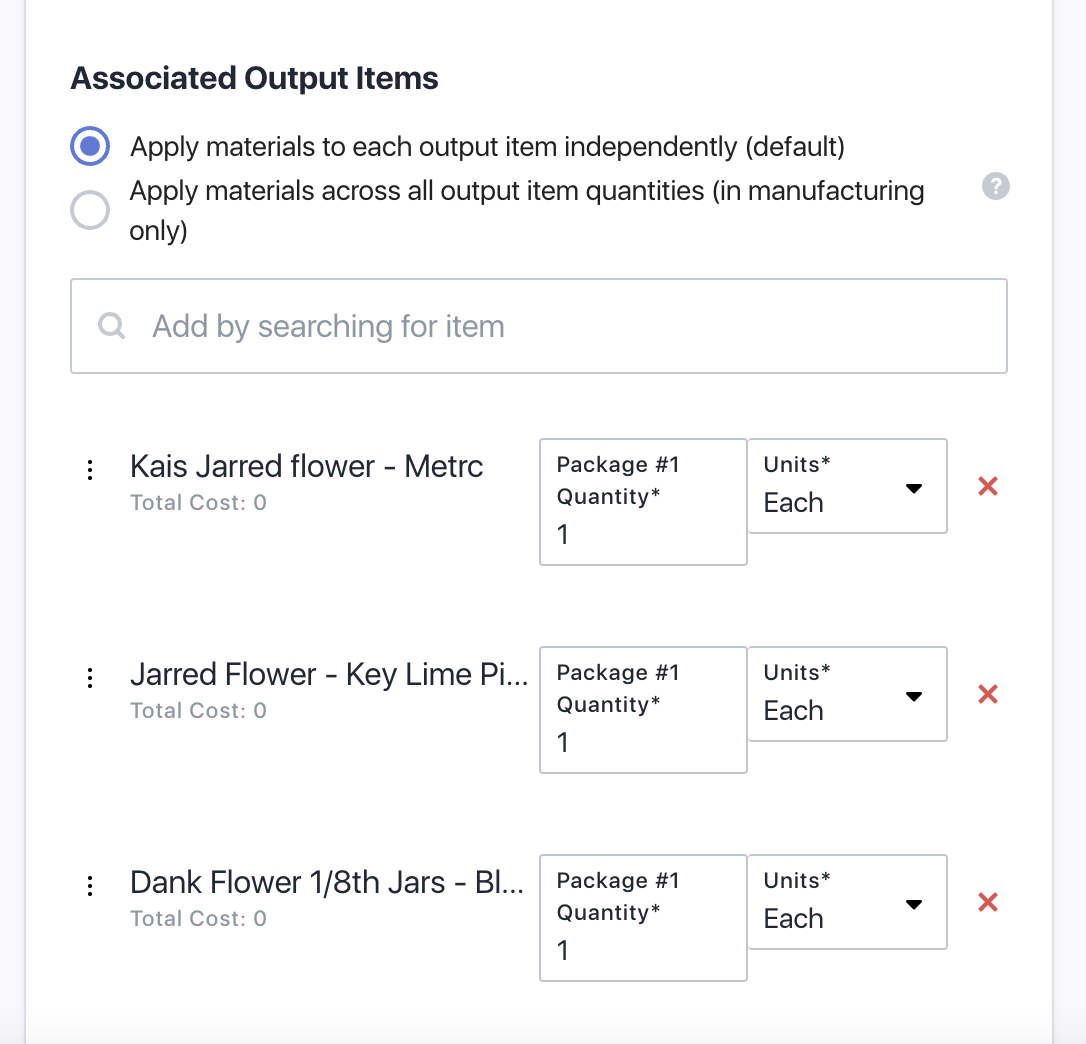Select apply materials across all output item quantities
Screen dimensions: 1086x1044
pos(90,211)
